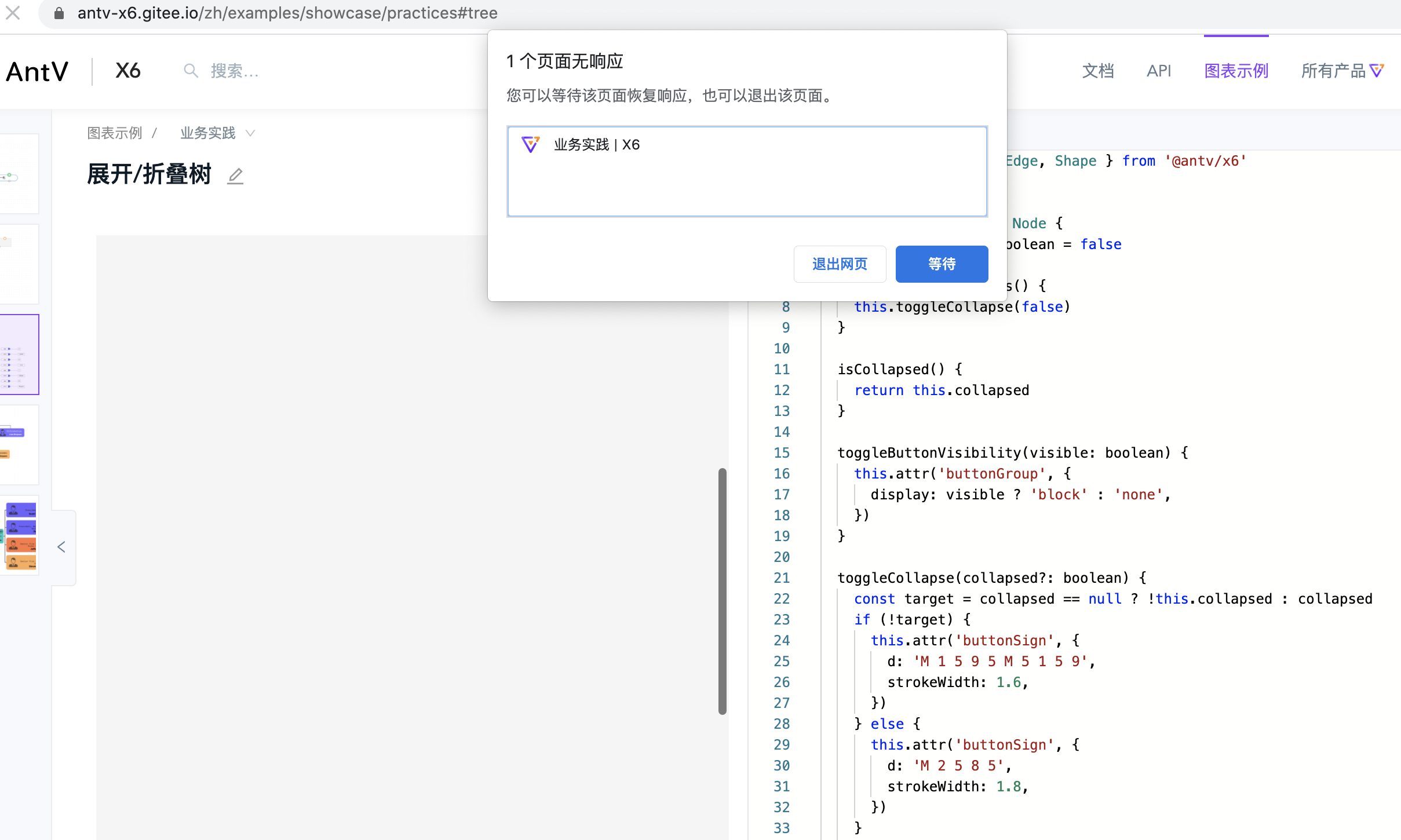Select the org-chart example thumbnail at bottom left

pyautogui.click(x=19, y=537)
